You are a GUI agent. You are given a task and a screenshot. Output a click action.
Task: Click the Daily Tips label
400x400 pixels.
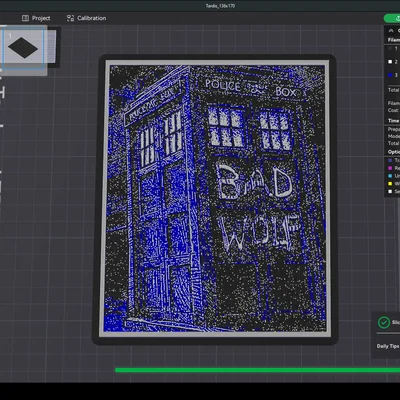(388, 346)
